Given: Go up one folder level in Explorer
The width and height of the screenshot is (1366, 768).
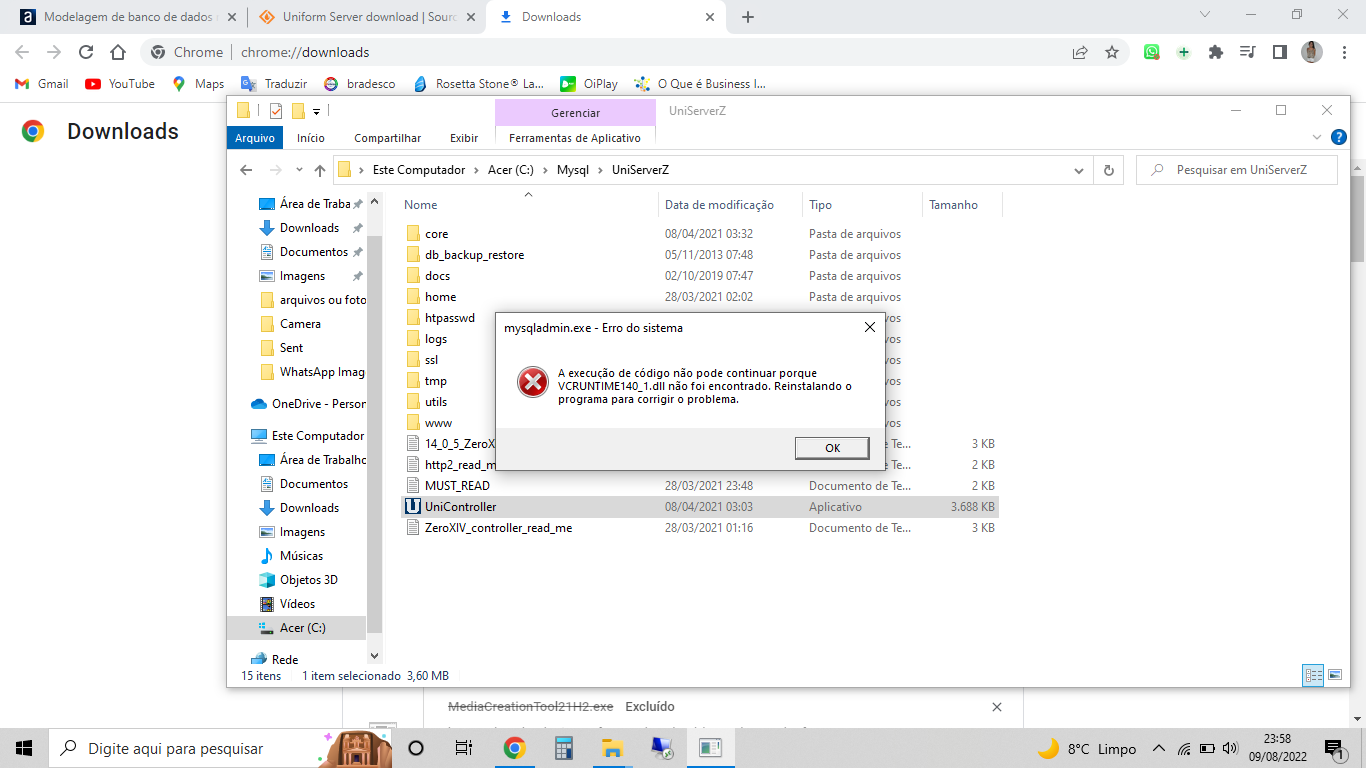Looking at the screenshot, I should (x=320, y=170).
